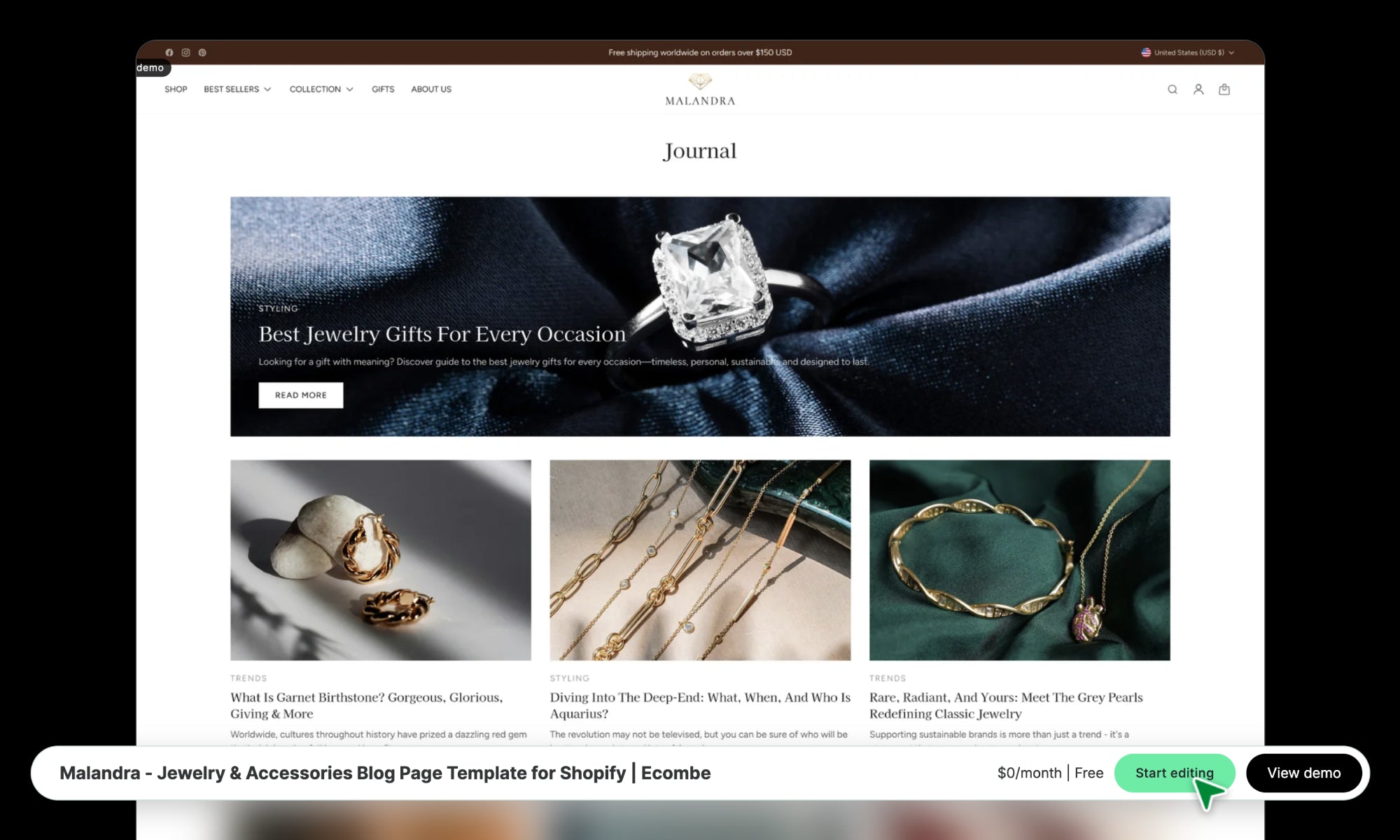
Task: Open the Garnet Birthstone article title
Action: point(367,706)
